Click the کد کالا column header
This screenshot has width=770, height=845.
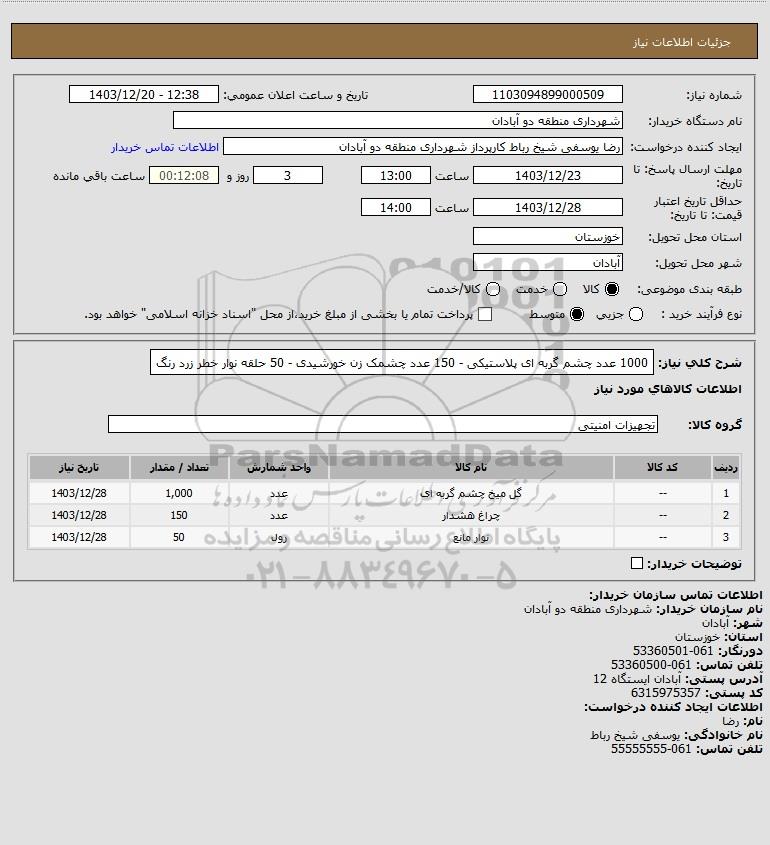[662, 467]
